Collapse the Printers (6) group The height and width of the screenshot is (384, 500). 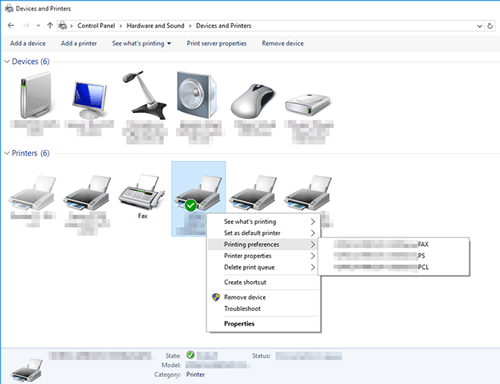pyautogui.click(x=7, y=153)
